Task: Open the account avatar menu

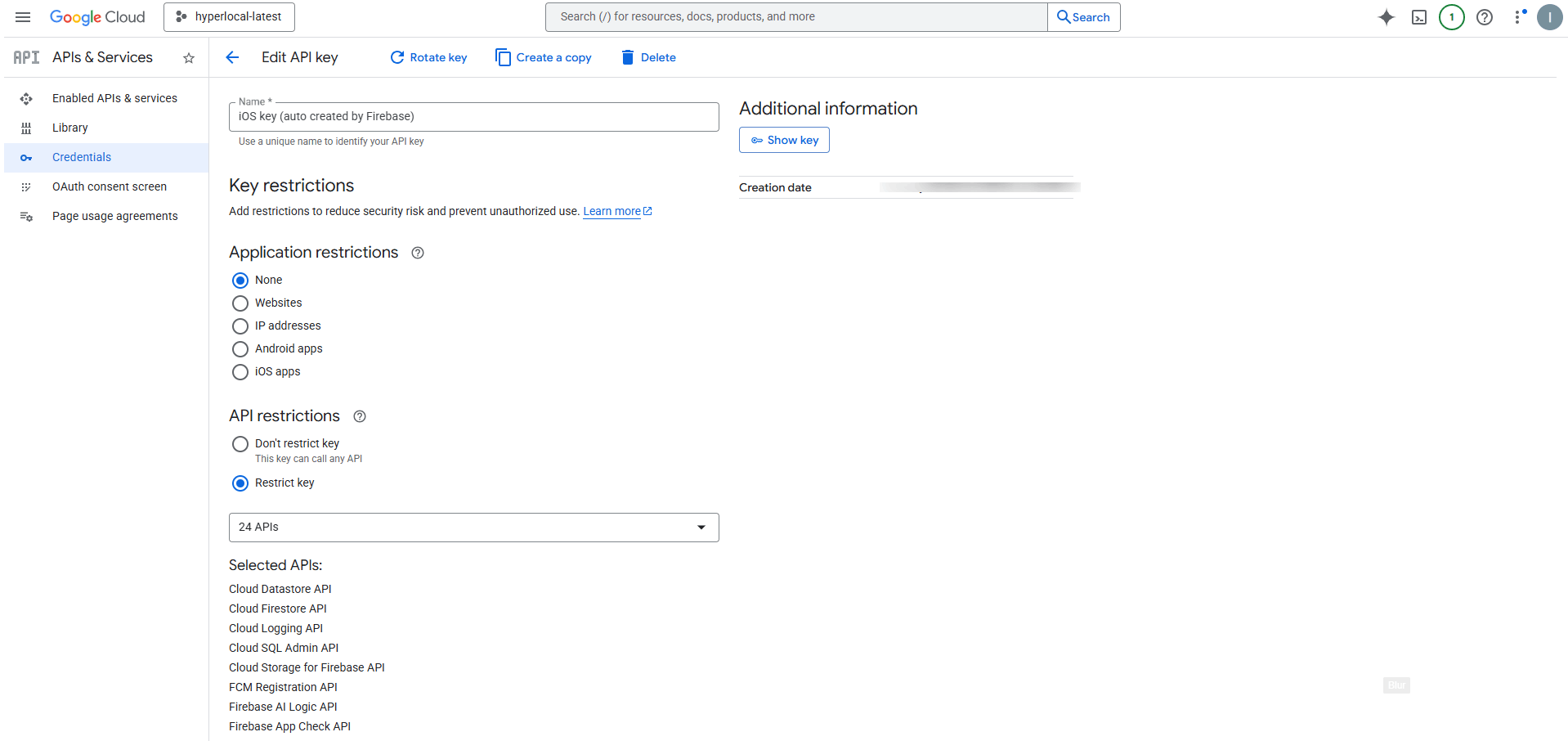Action: [1550, 17]
